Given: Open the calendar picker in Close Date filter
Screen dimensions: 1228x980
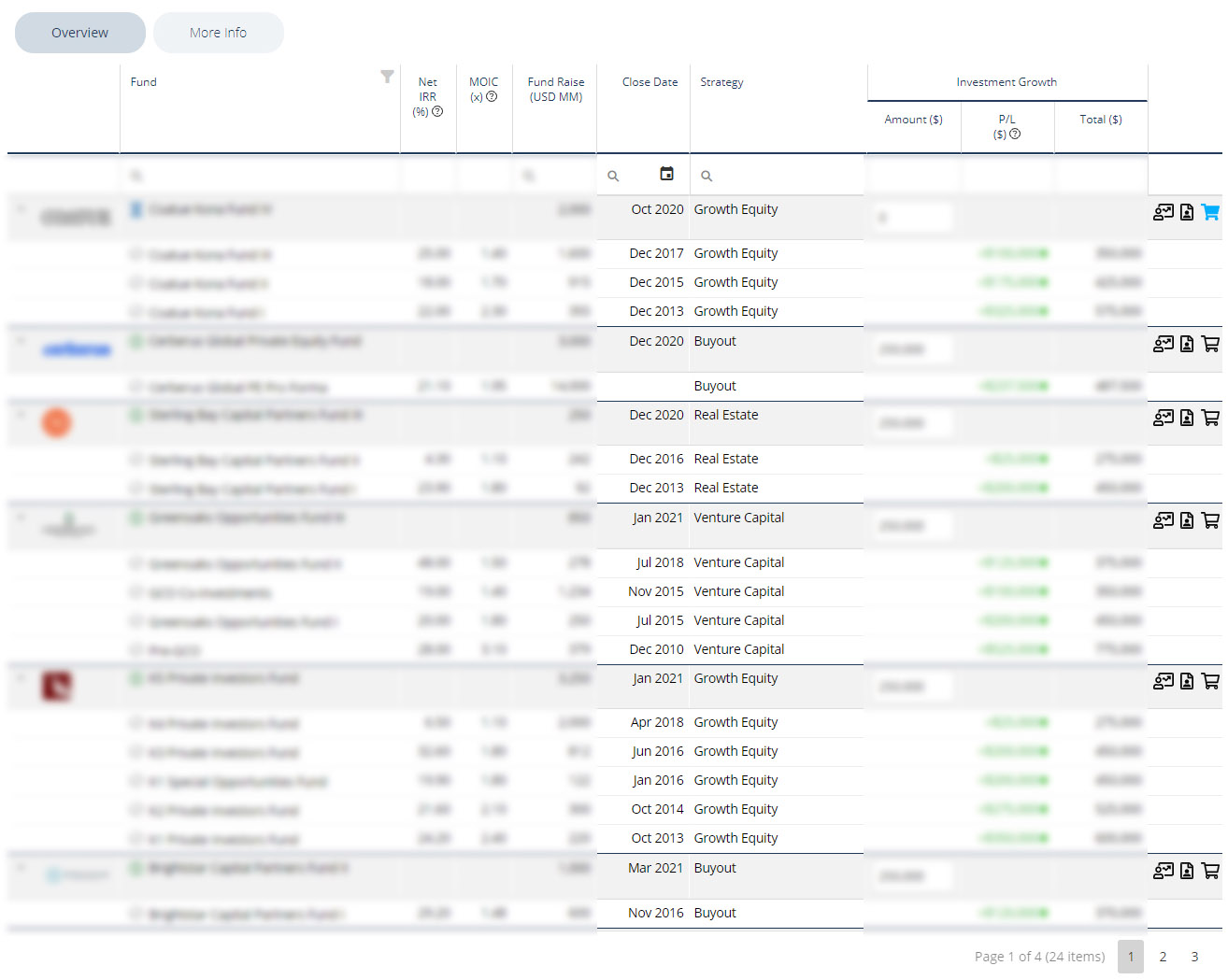Looking at the screenshot, I should pos(666,174).
